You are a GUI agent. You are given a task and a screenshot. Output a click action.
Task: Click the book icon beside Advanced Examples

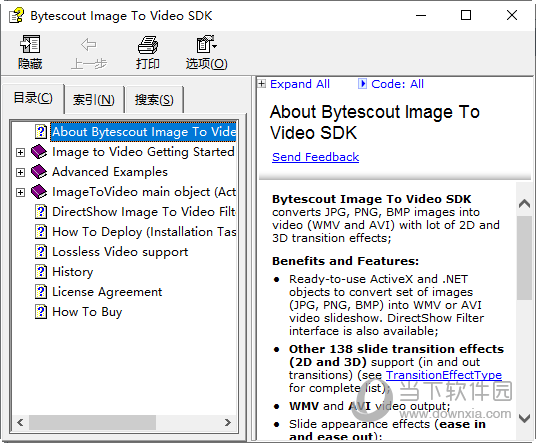pos(39,172)
